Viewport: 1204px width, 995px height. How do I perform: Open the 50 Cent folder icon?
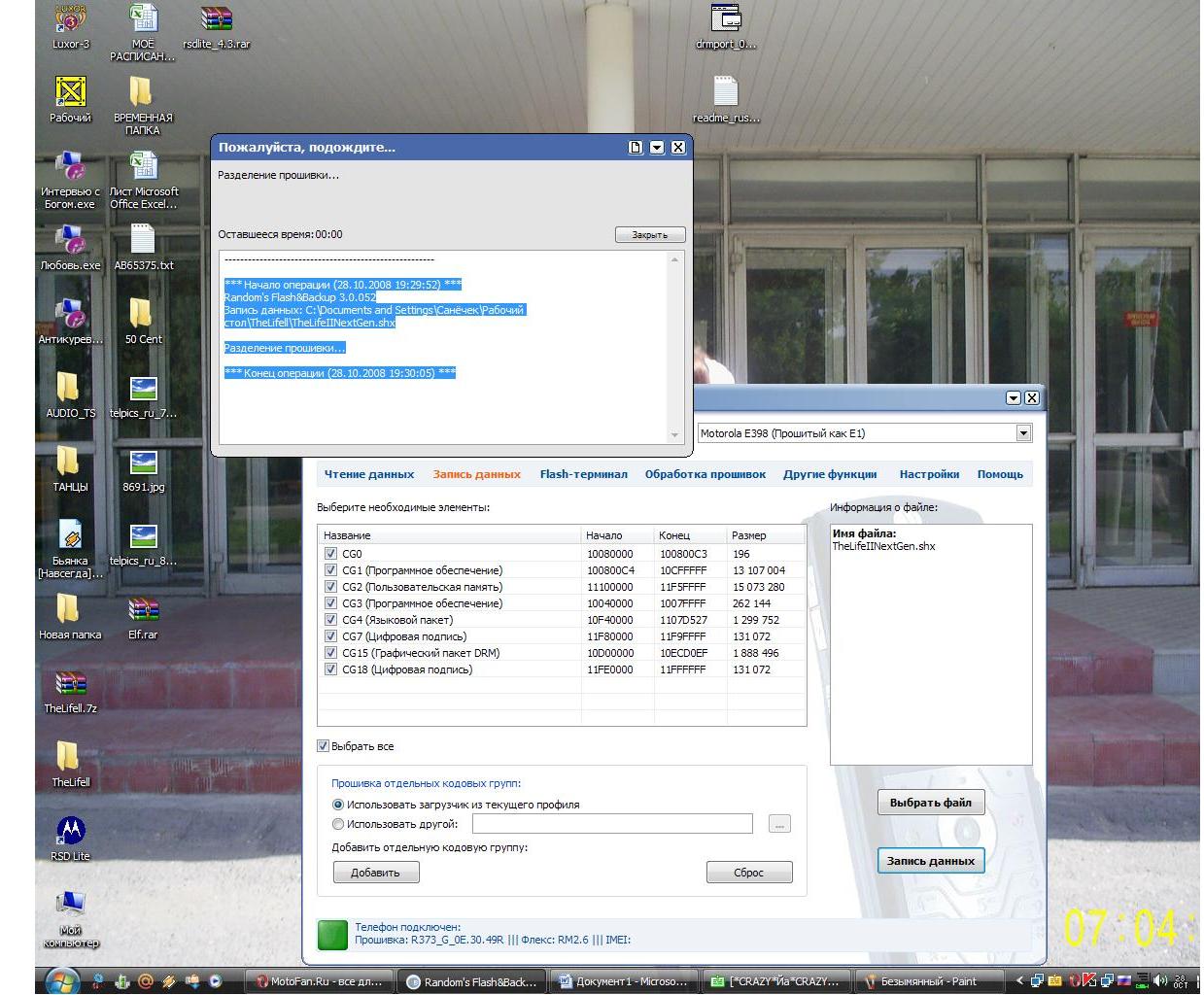[x=143, y=322]
